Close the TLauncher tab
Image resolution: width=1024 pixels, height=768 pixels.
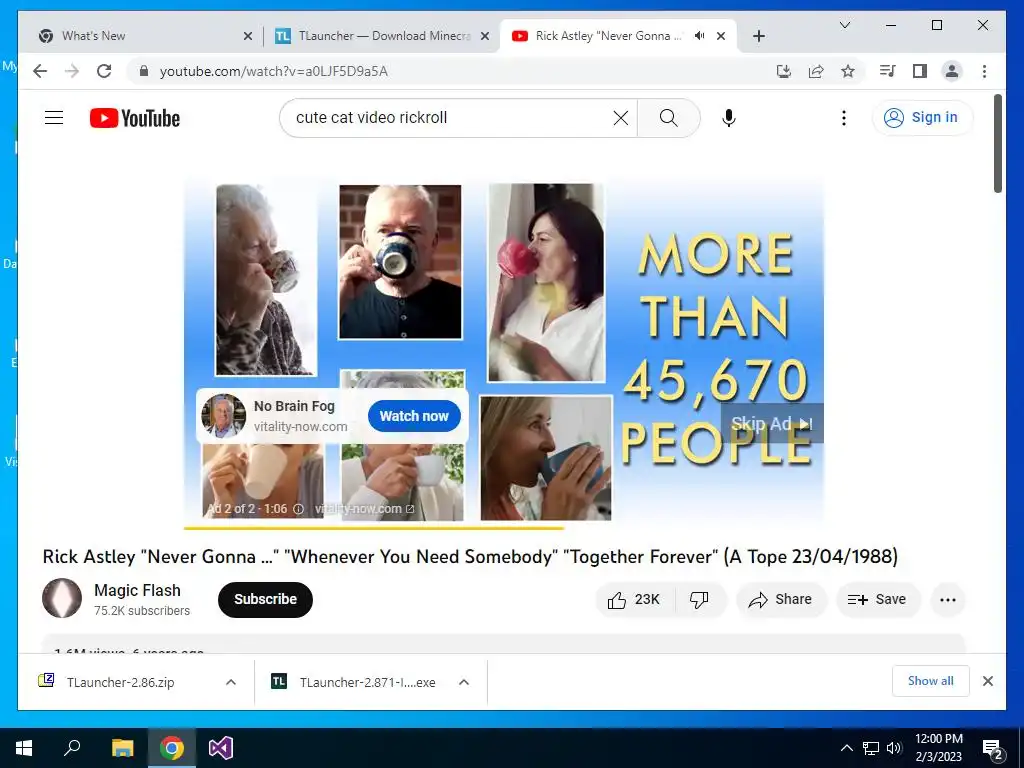485,37
